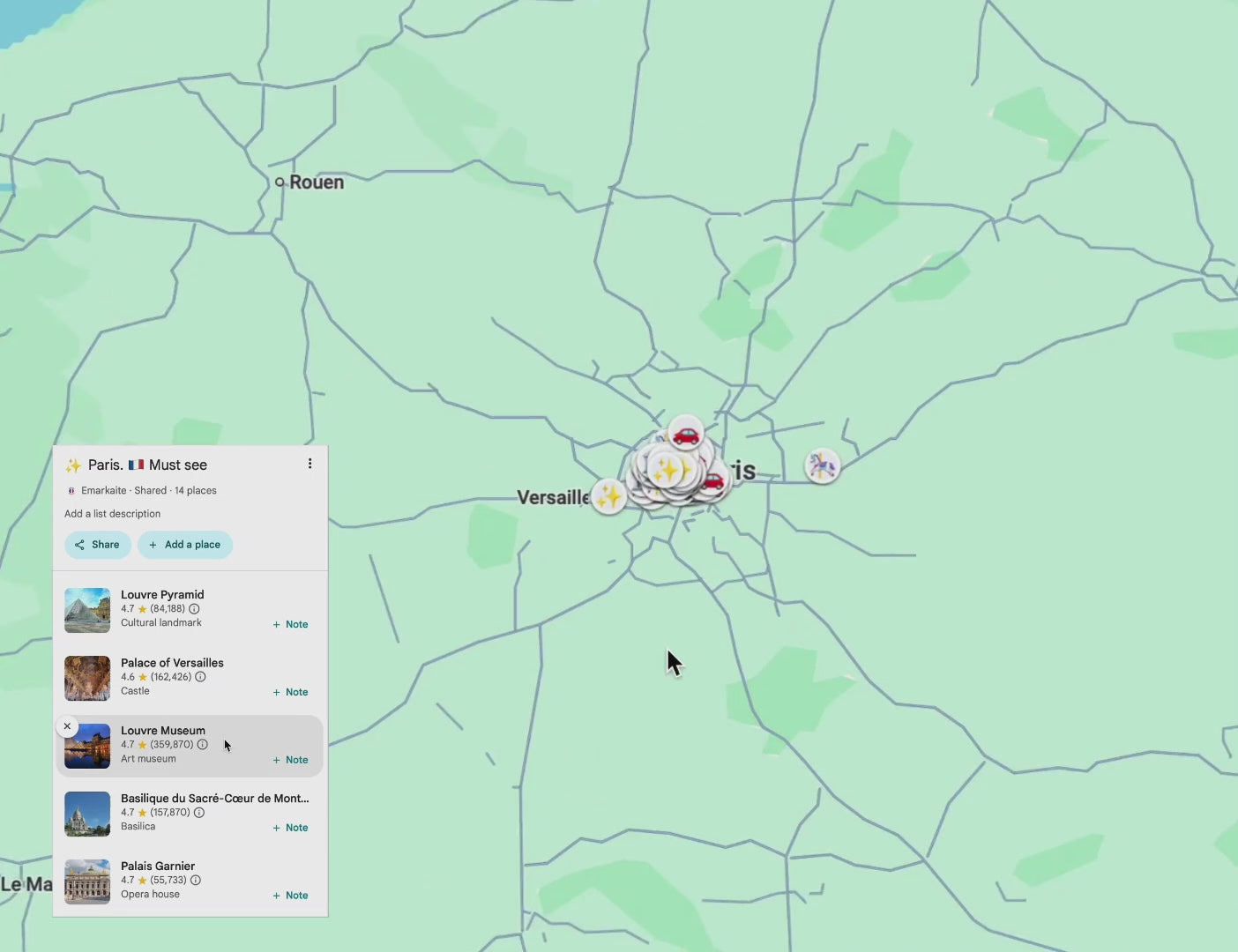Click the info icon next to Palais Garnier's rating
The height and width of the screenshot is (952, 1238).
[195, 880]
